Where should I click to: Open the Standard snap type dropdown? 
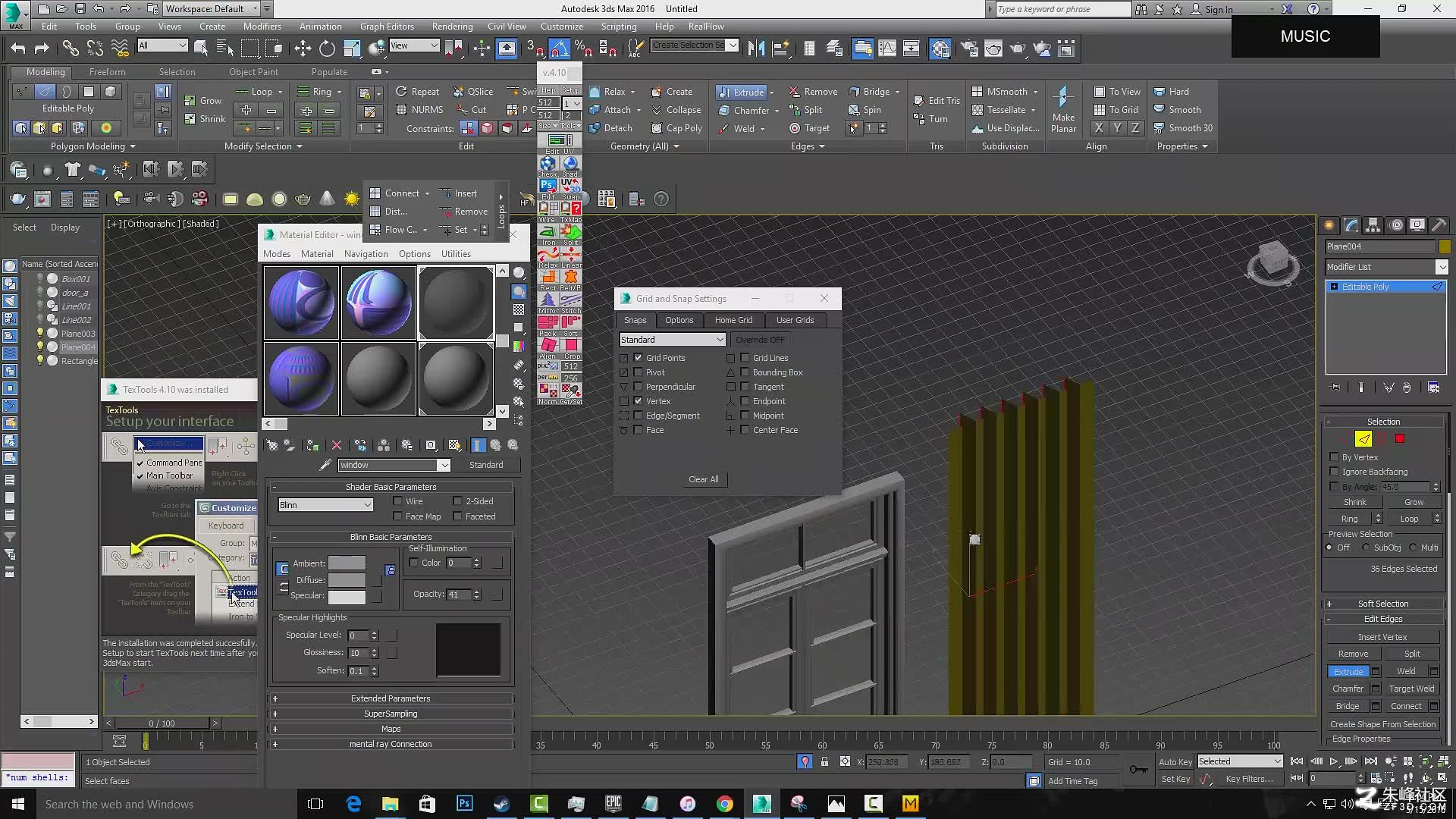point(673,340)
